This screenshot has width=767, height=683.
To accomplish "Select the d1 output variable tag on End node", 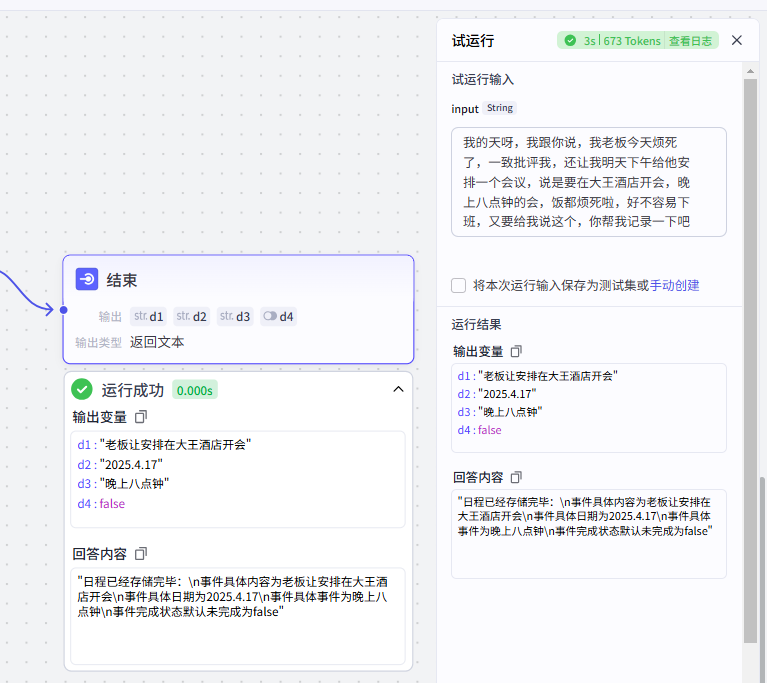I will (148, 317).
